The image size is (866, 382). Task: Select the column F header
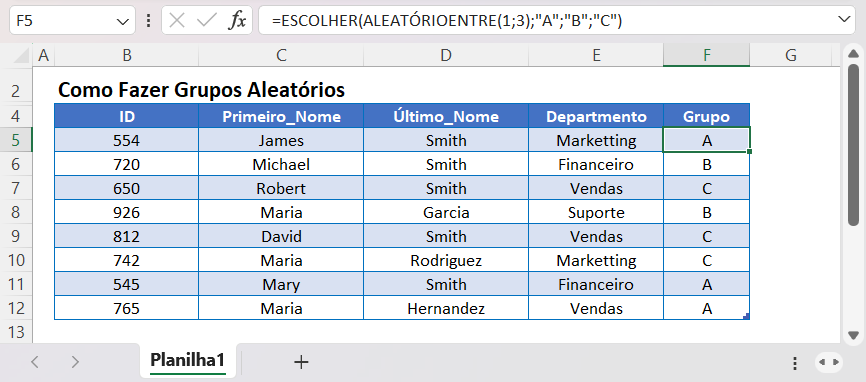click(x=706, y=55)
